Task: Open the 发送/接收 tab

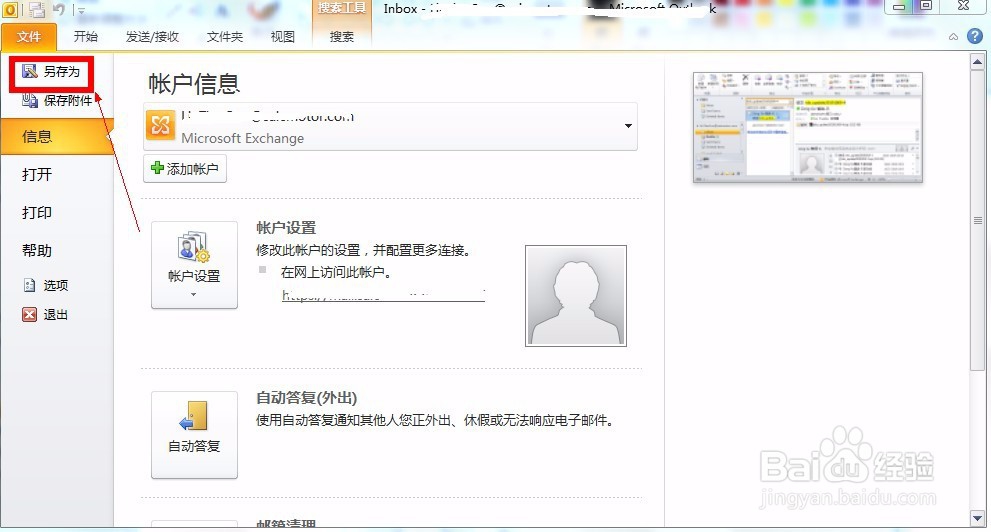Action: coord(152,37)
